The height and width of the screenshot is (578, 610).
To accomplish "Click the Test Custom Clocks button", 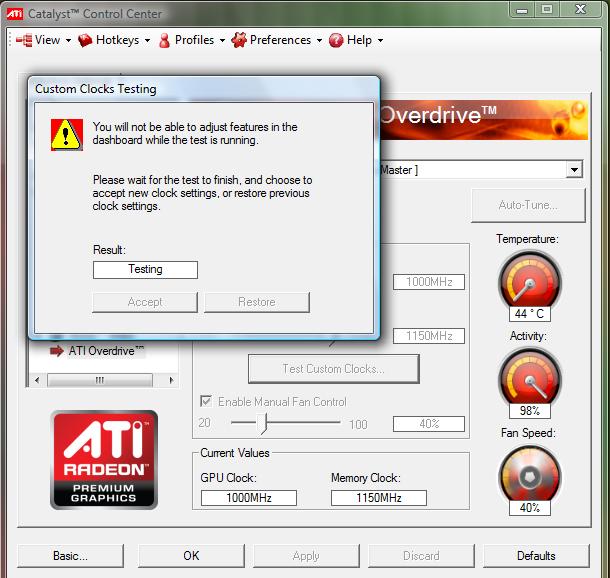I will 333,368.
